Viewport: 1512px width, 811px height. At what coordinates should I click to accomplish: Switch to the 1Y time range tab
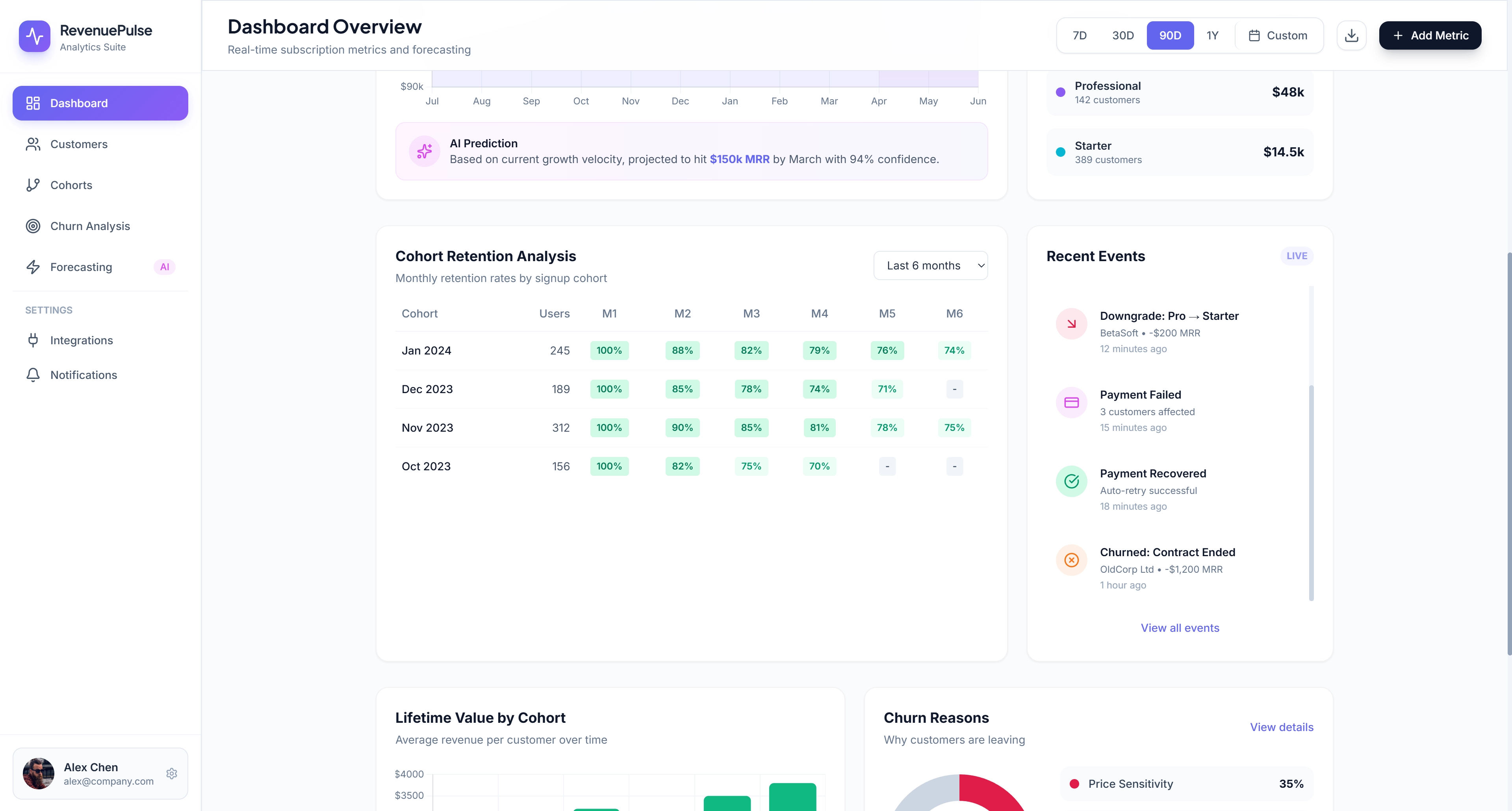(1213, 35)
